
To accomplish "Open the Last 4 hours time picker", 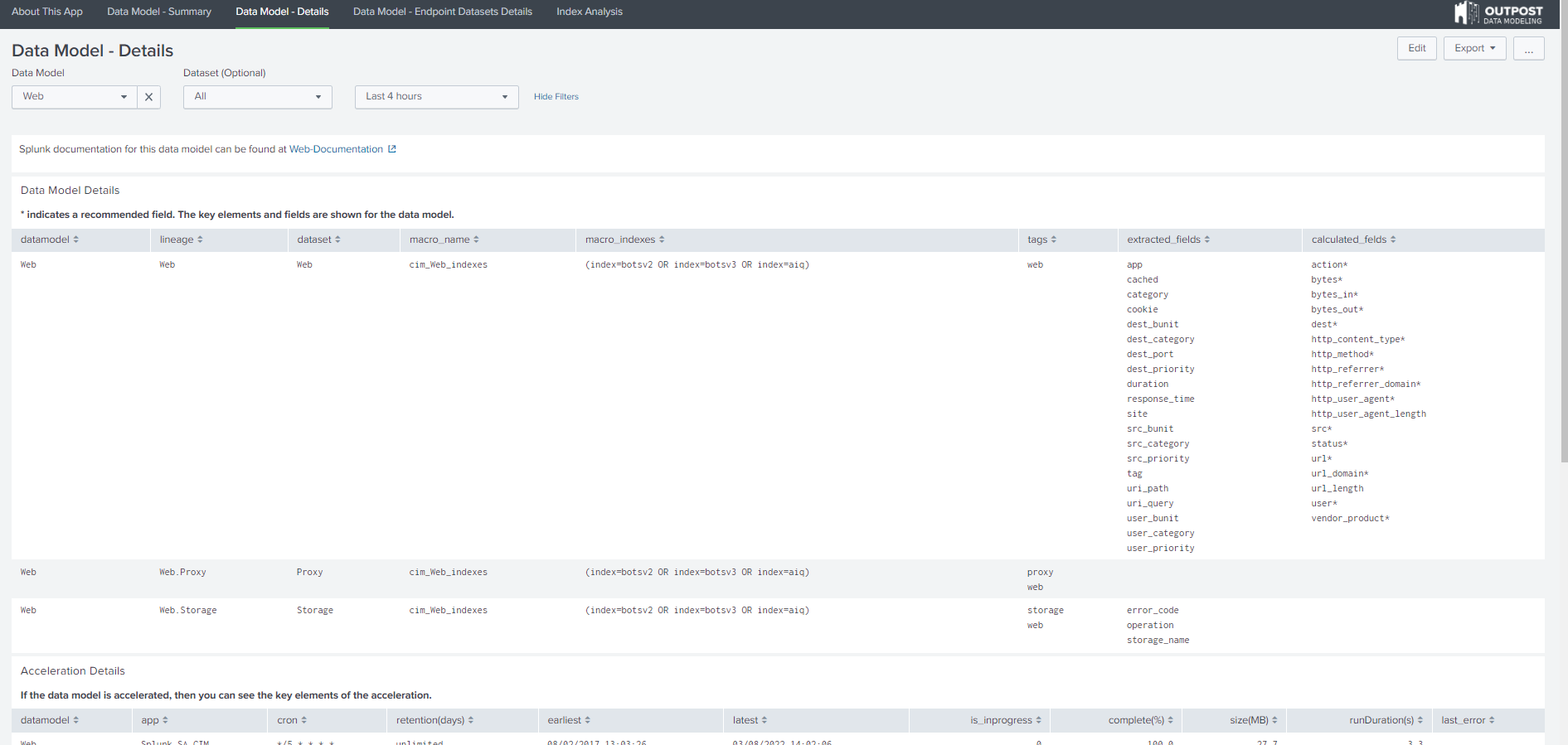I will [x=437, y=97].
